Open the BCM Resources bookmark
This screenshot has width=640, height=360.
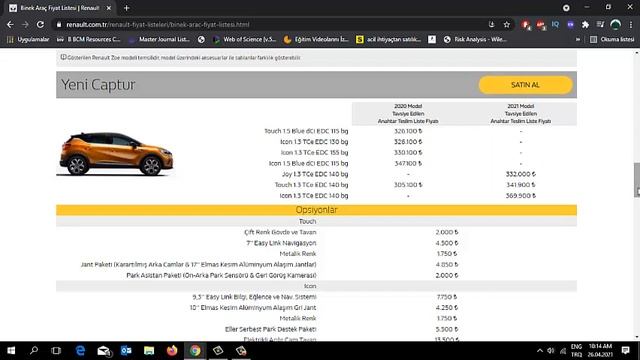(x=89, y=39)
